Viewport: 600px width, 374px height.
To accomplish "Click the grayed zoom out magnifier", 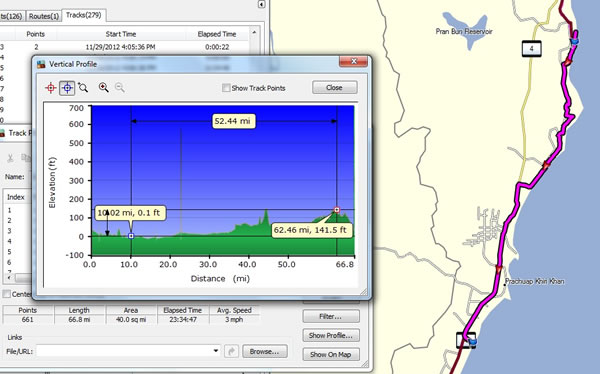I will tap(120, 88).
